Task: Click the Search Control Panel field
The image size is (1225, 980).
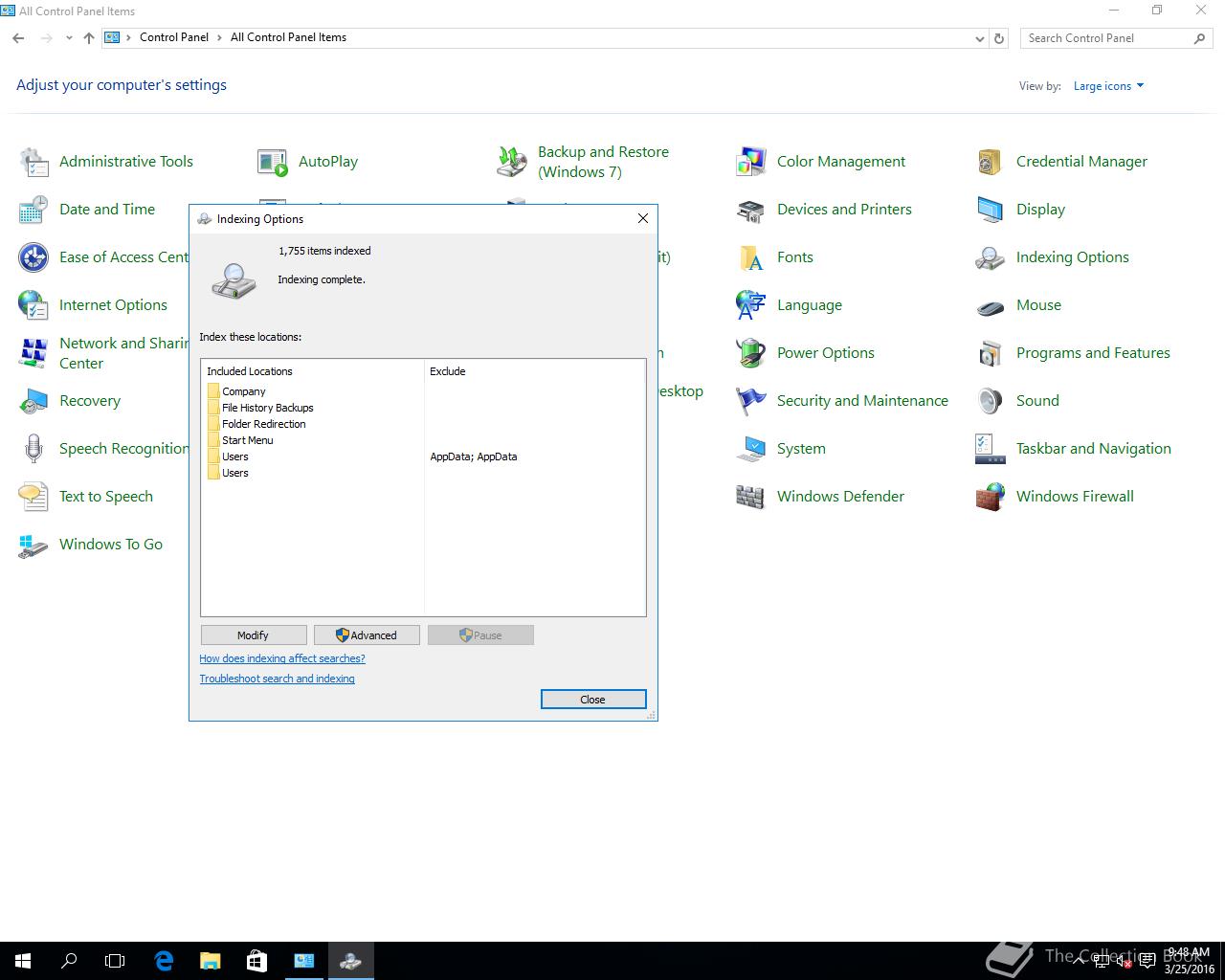Action: pyautogui.click(x=1105, y=38)
